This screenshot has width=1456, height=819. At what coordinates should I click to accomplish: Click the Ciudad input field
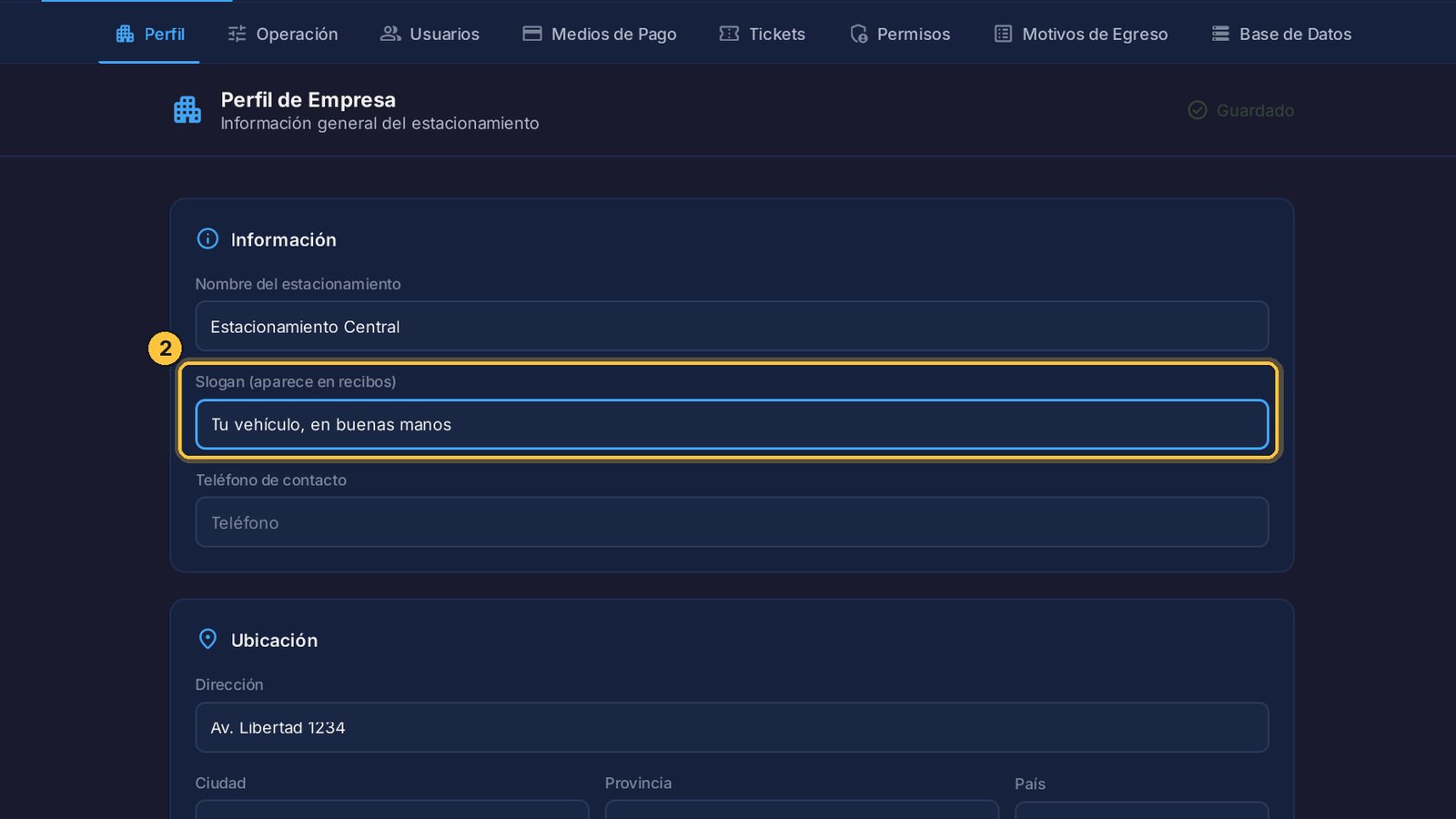pos(392,810)
